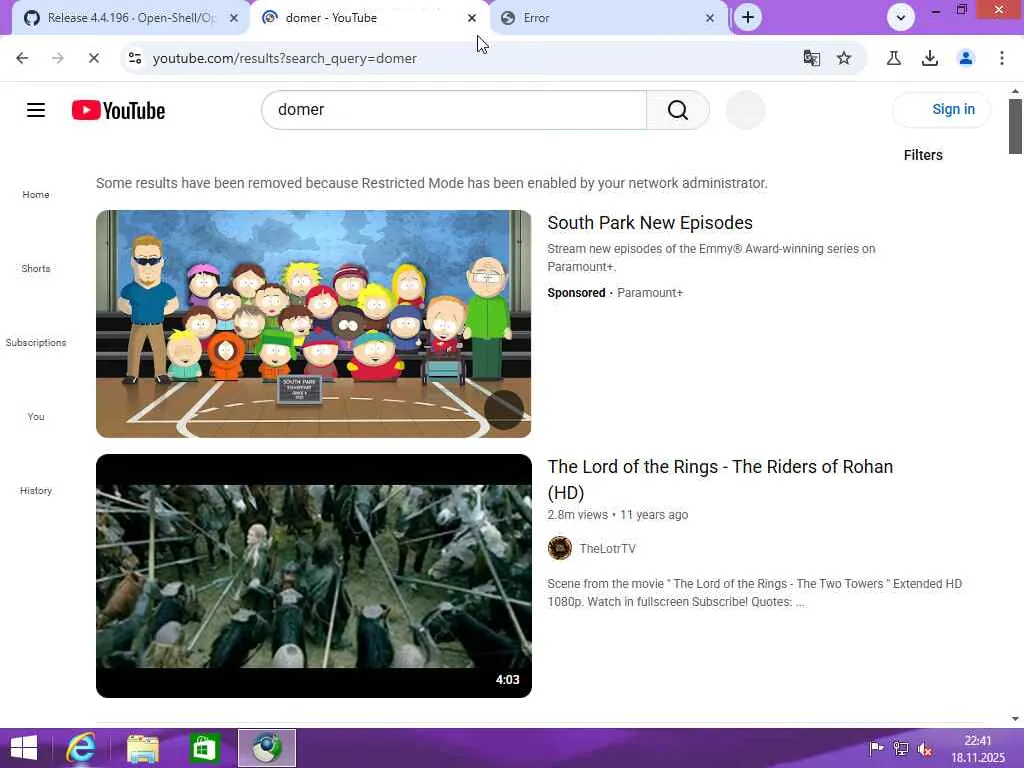Close the domer - YouTube tab
Image resolution: width=1024 pixels, height=768 pixels.
click(x=472, y=18)
